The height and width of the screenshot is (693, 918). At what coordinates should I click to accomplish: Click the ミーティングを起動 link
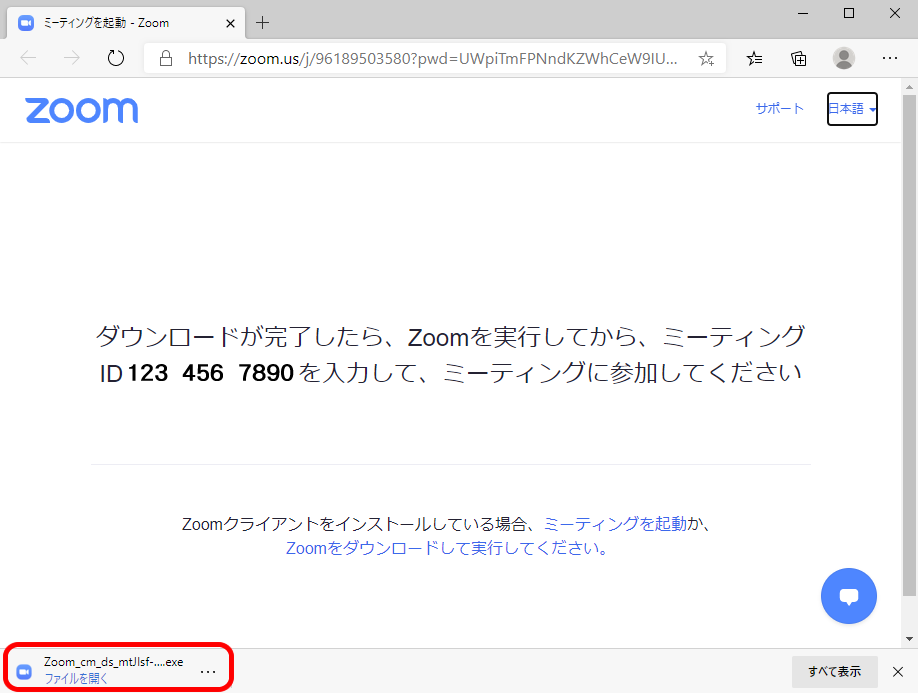[x=615, y=524]
